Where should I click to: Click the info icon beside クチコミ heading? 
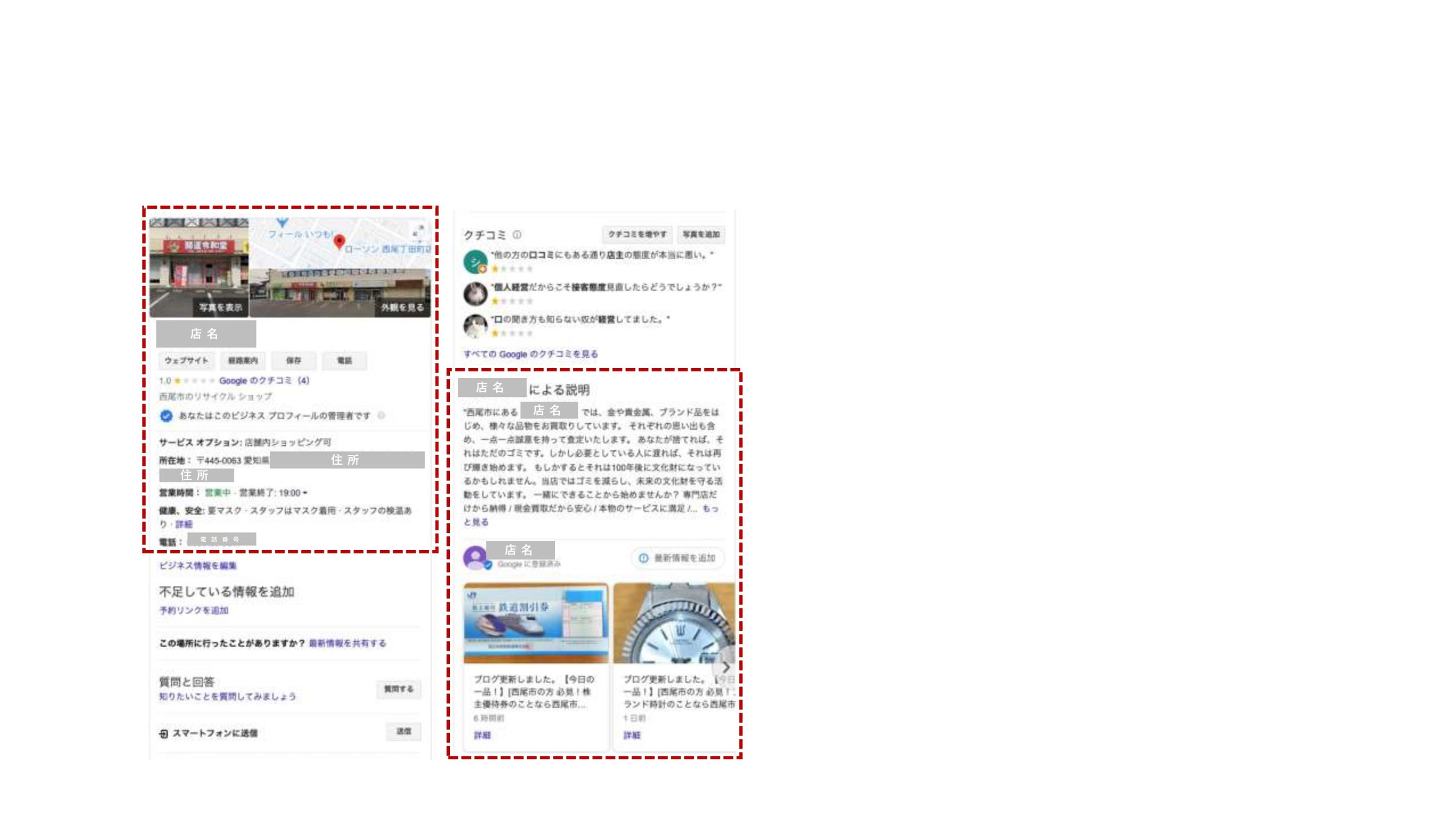pos(517,234)
